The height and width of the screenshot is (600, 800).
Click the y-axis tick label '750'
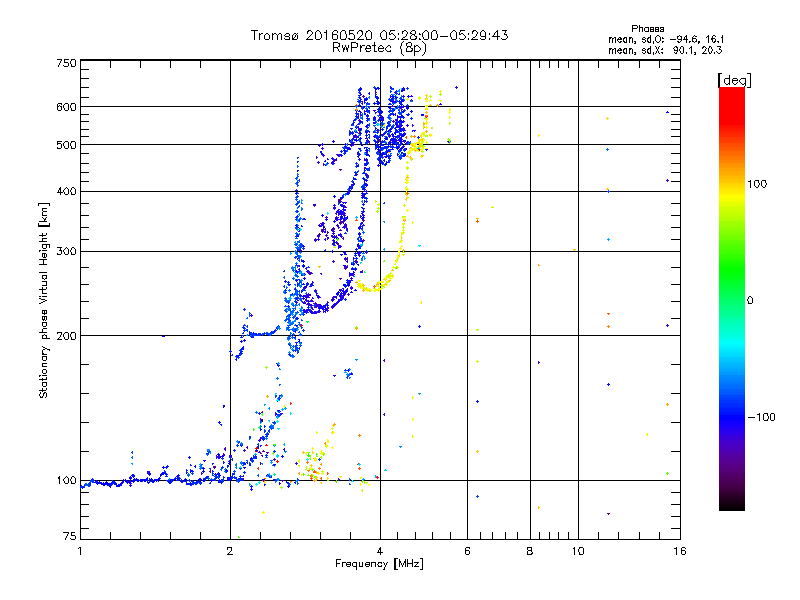click(x=66, y=63)
